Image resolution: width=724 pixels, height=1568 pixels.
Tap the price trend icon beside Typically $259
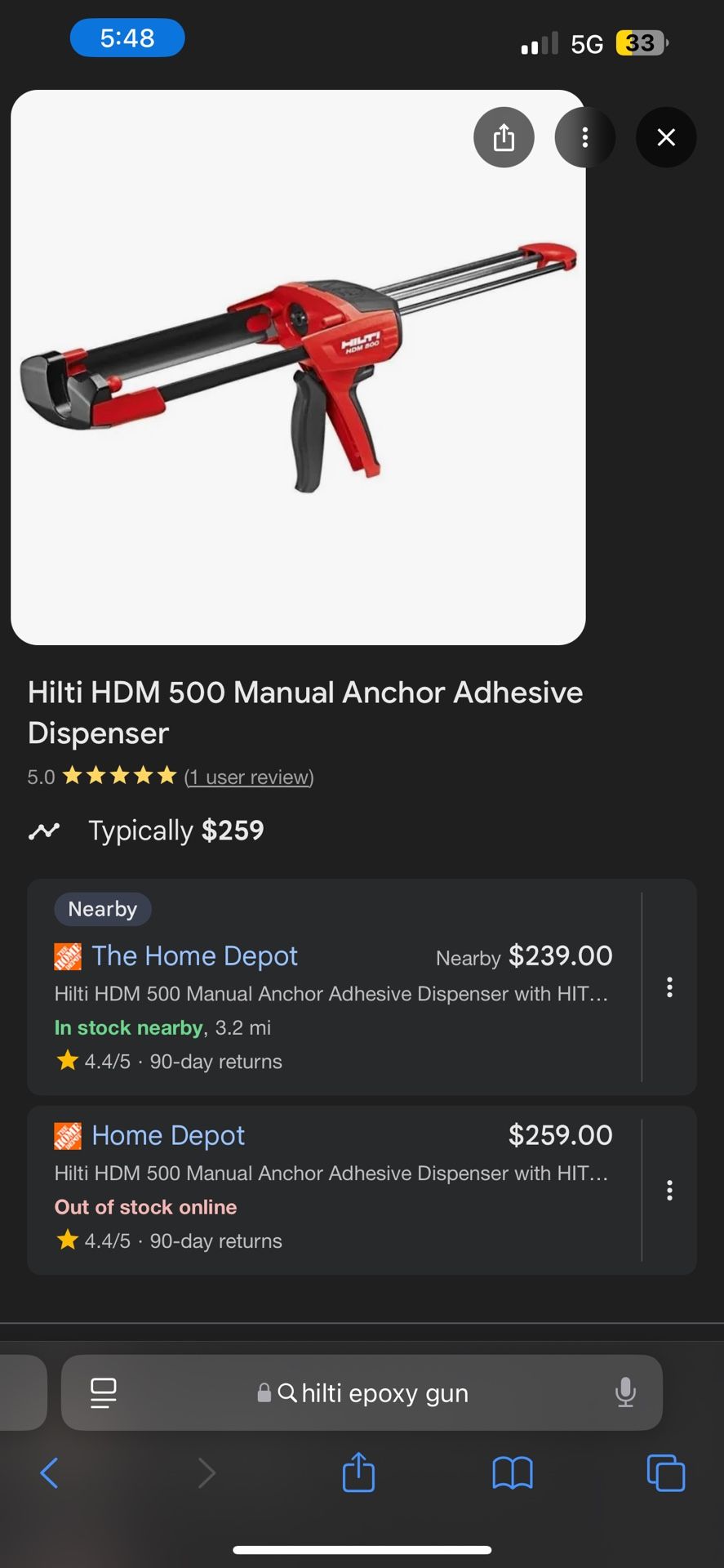[x=44, y=831]
